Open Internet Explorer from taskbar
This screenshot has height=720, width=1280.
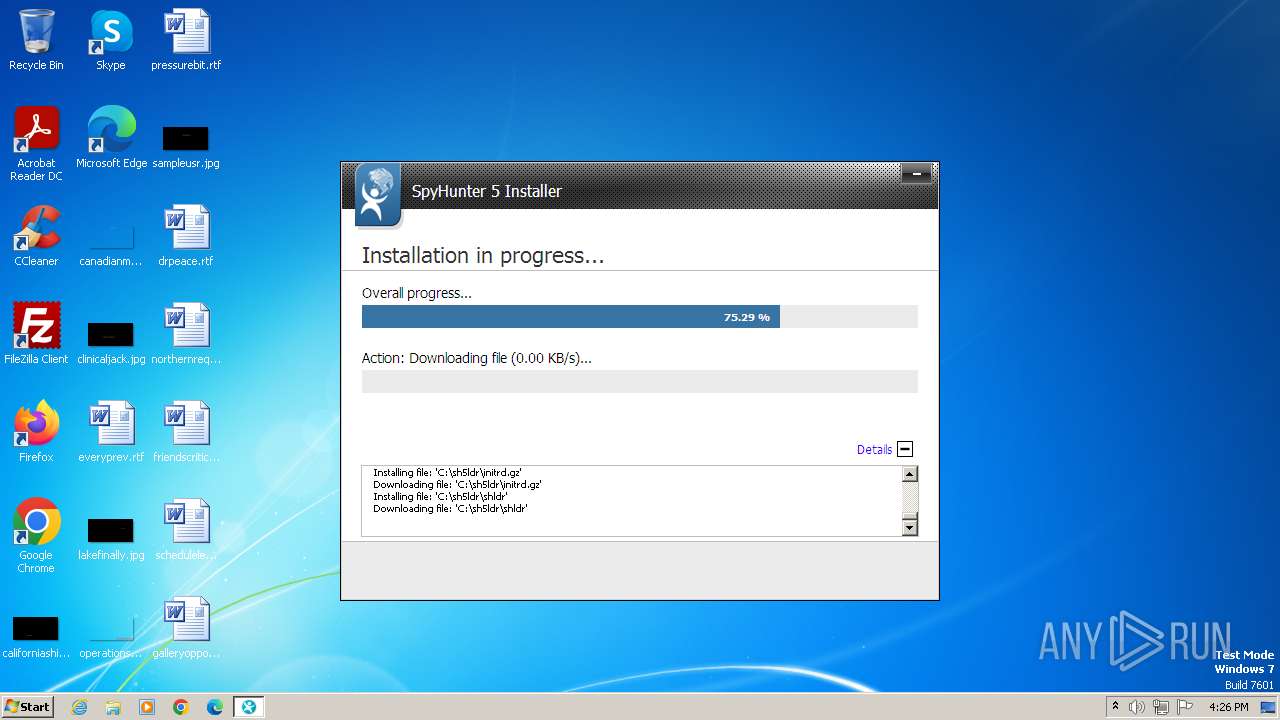pyautogui.click(x=79, y=707)
